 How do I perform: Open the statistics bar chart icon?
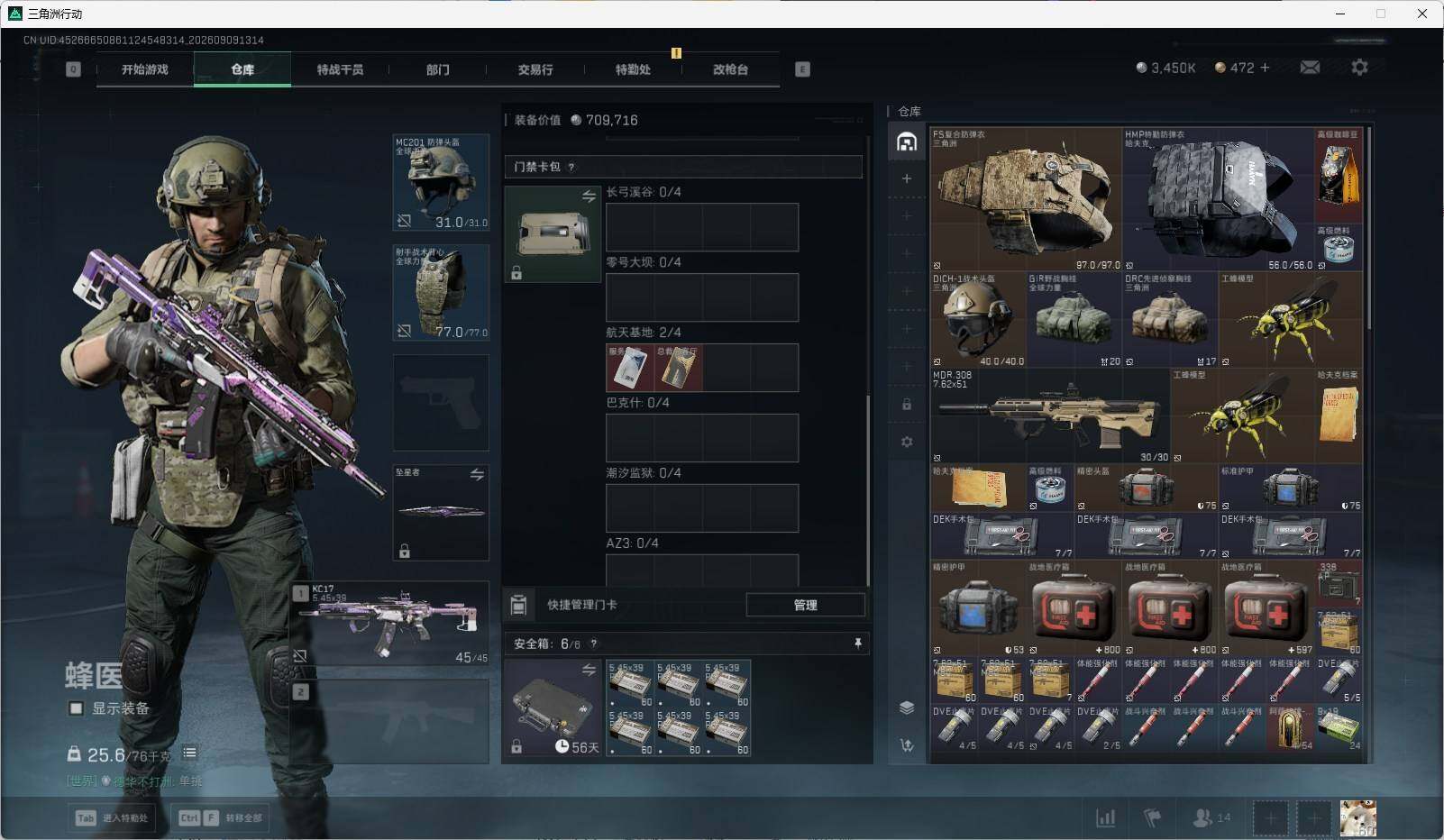coord(1105,817)
